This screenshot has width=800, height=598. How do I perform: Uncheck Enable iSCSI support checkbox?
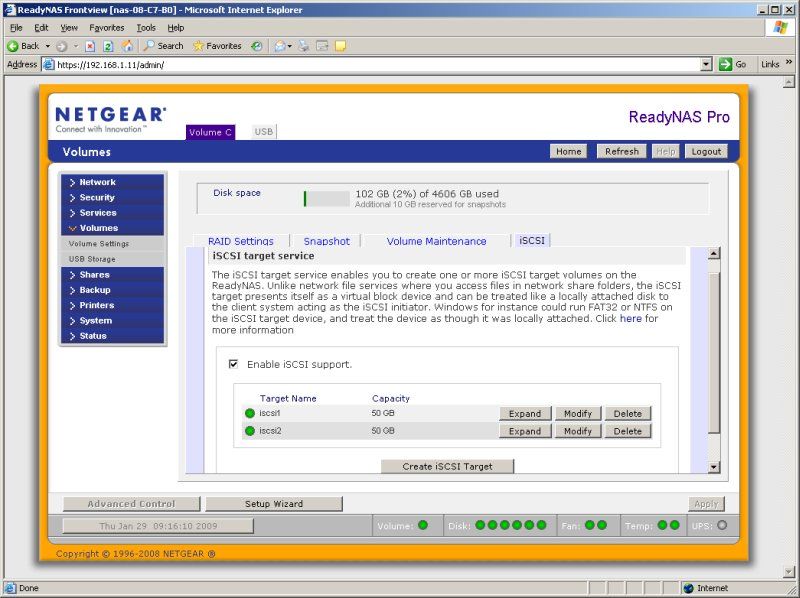[233, 364]
